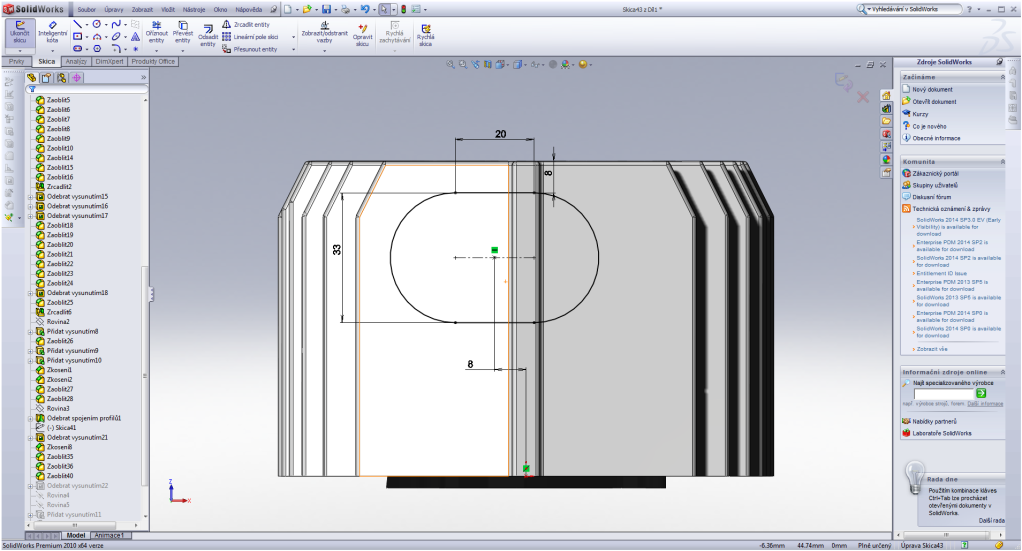Screen dimensions: 1022x551
Task: Click the Oříznout entity trim tool
Action: [156, 33]
